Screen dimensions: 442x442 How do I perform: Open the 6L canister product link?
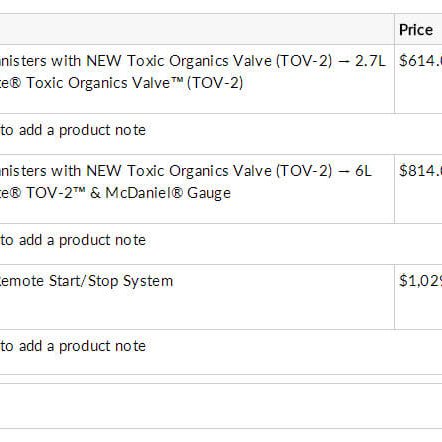click(x=185, y=171)
